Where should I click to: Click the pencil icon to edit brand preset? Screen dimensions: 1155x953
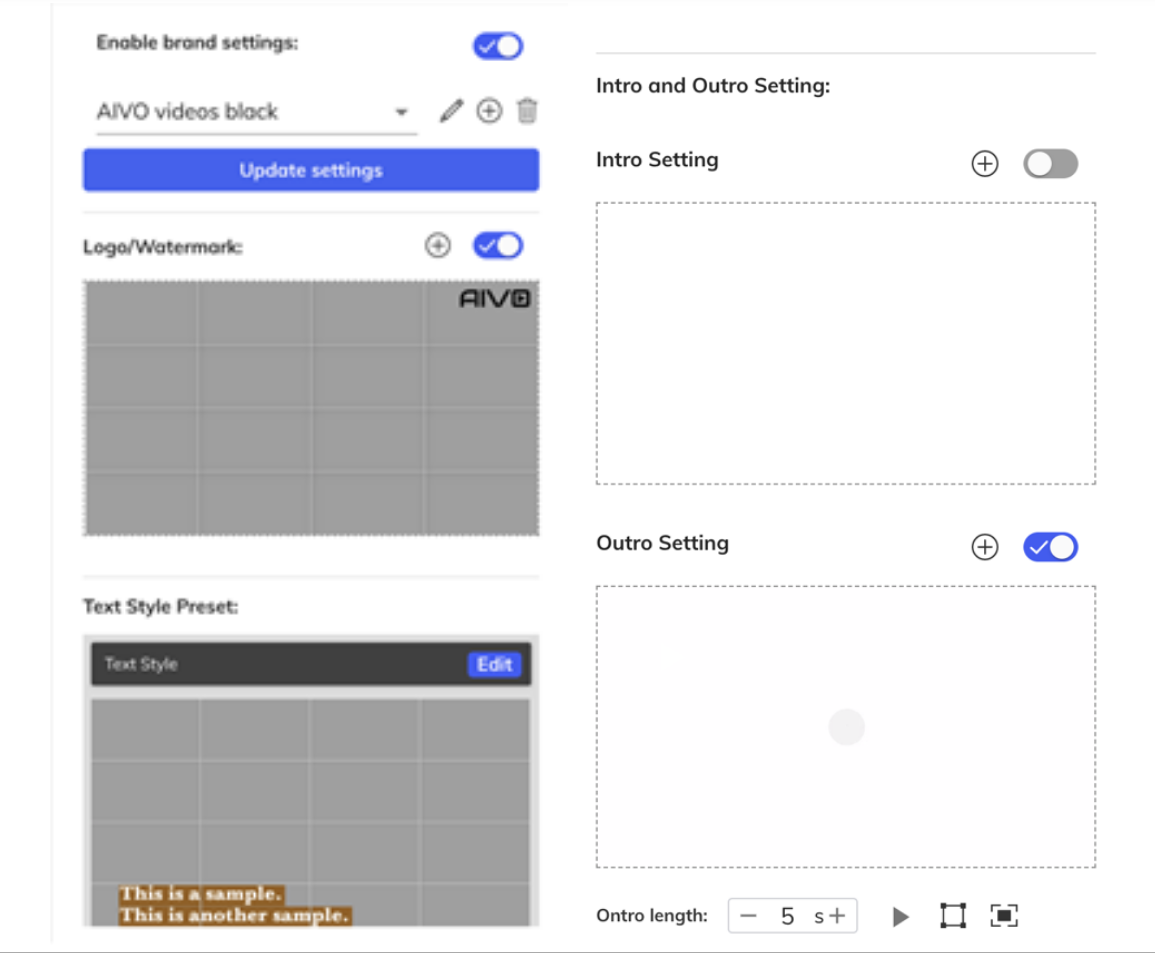tap(451, 111)
